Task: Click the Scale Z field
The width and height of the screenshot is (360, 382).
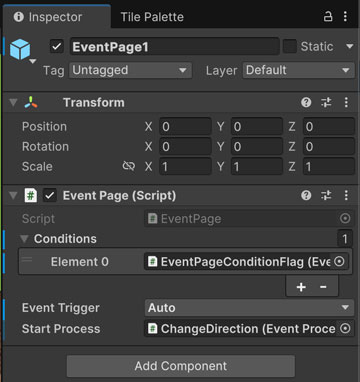Action: [329, 166]
